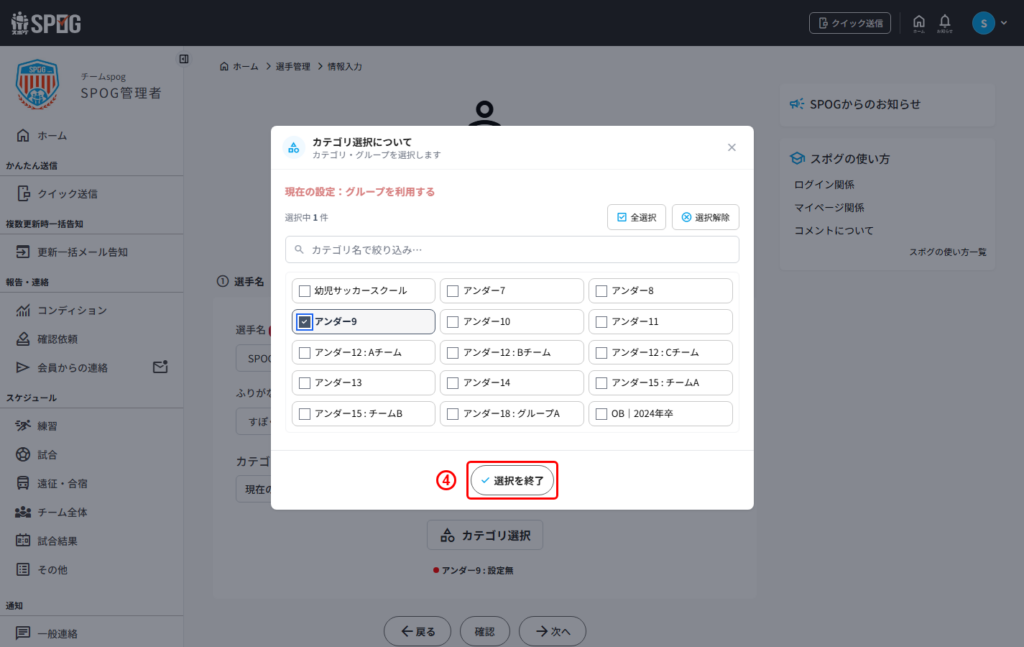Click 次へ button
Image resolution: width=1024 pixels, height=647 pixels.
(x=552, y=631)
